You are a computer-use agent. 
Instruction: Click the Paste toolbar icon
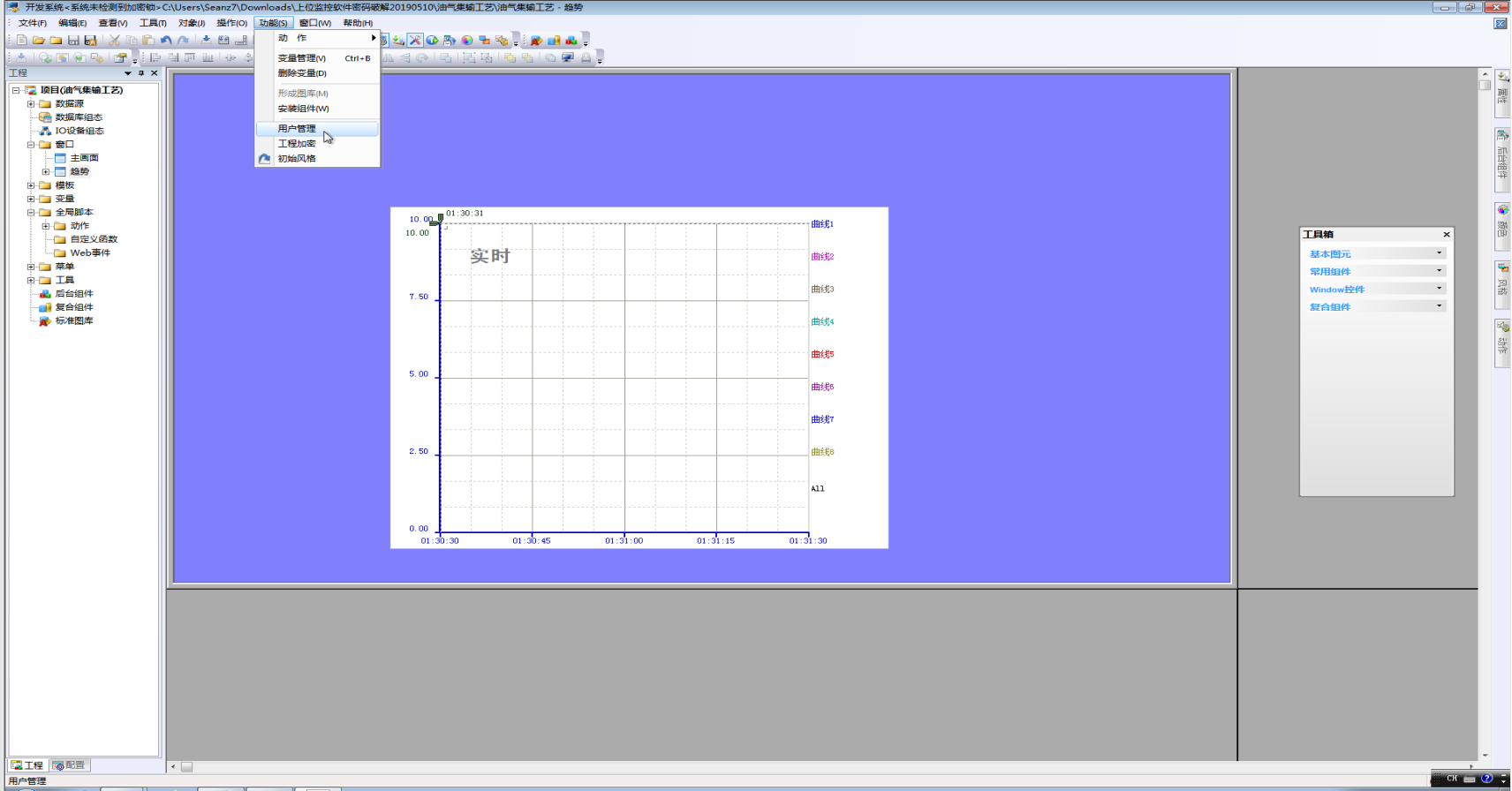coord(148,41)
